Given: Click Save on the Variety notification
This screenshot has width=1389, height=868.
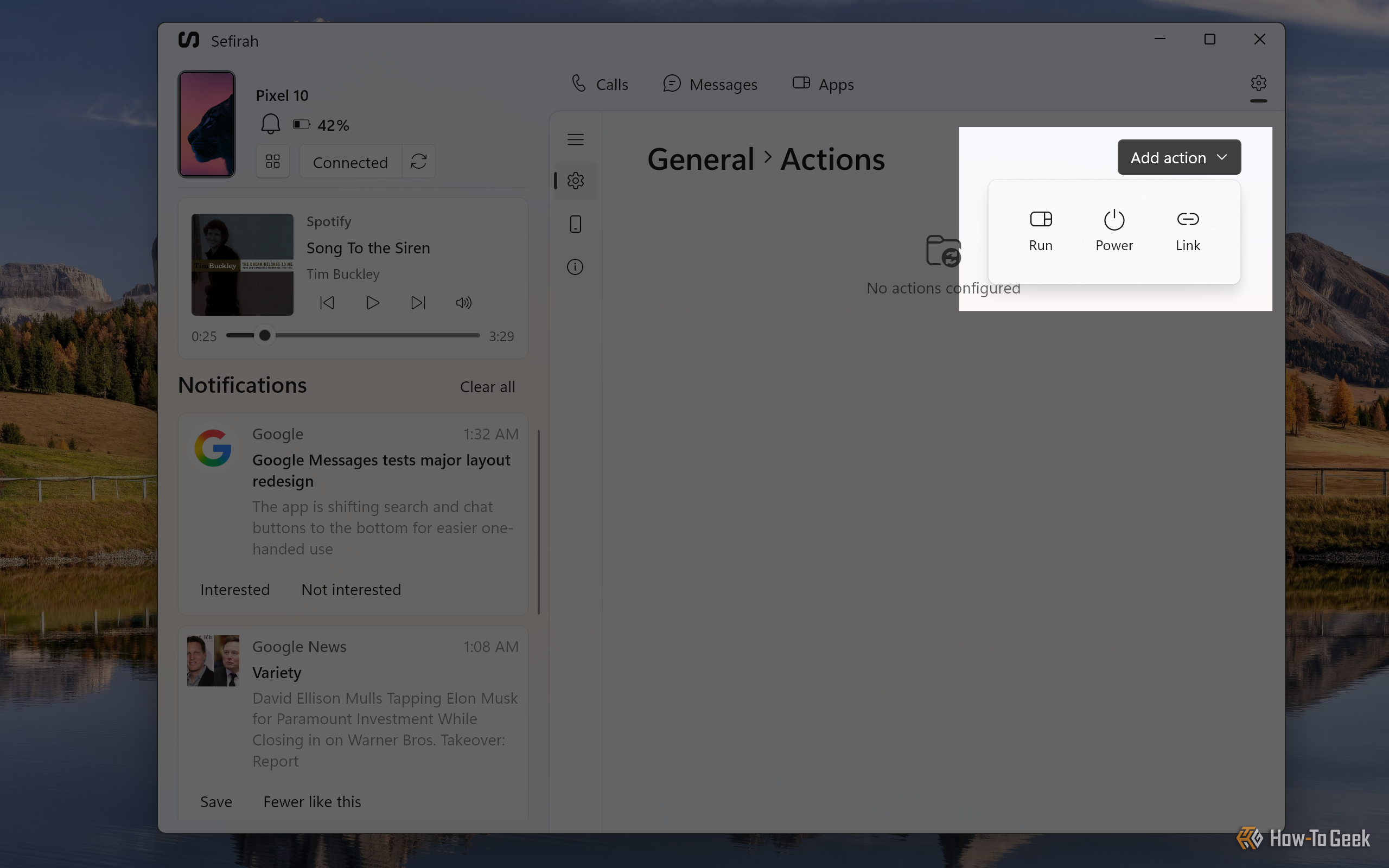Looking at the screenshot, I should tap(216, 801).
